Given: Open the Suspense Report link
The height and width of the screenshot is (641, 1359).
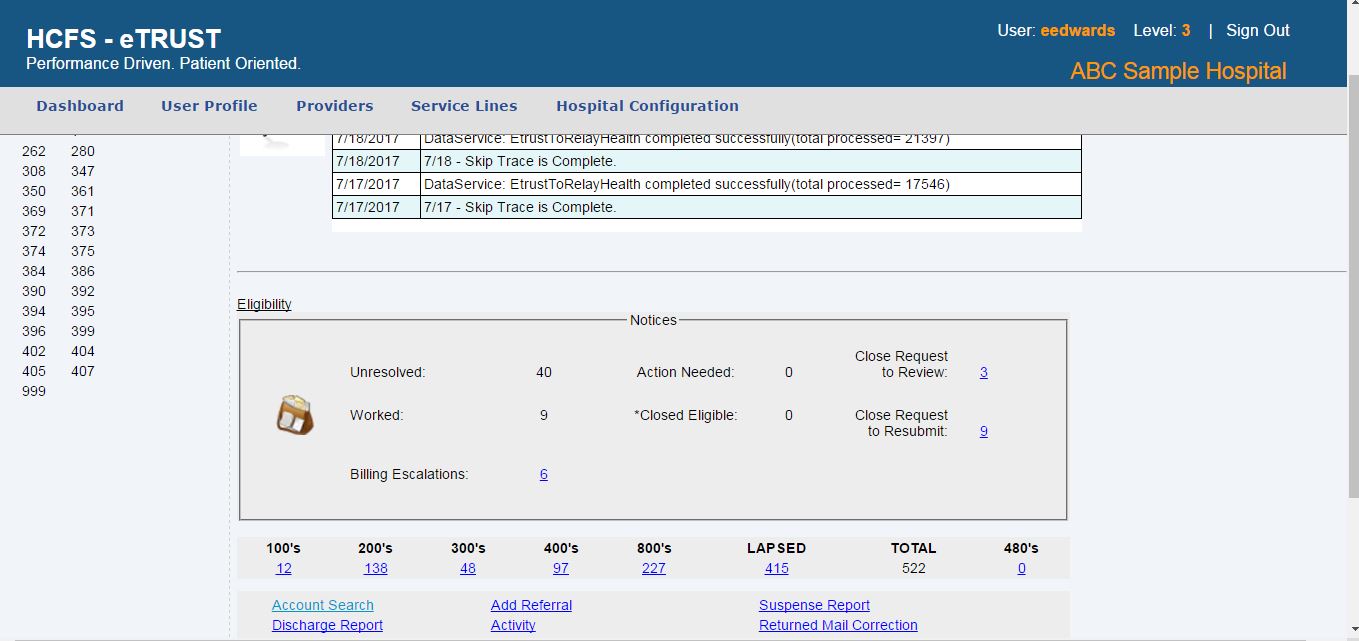Looking at the screenshot, I should click(x=814, y=605).
